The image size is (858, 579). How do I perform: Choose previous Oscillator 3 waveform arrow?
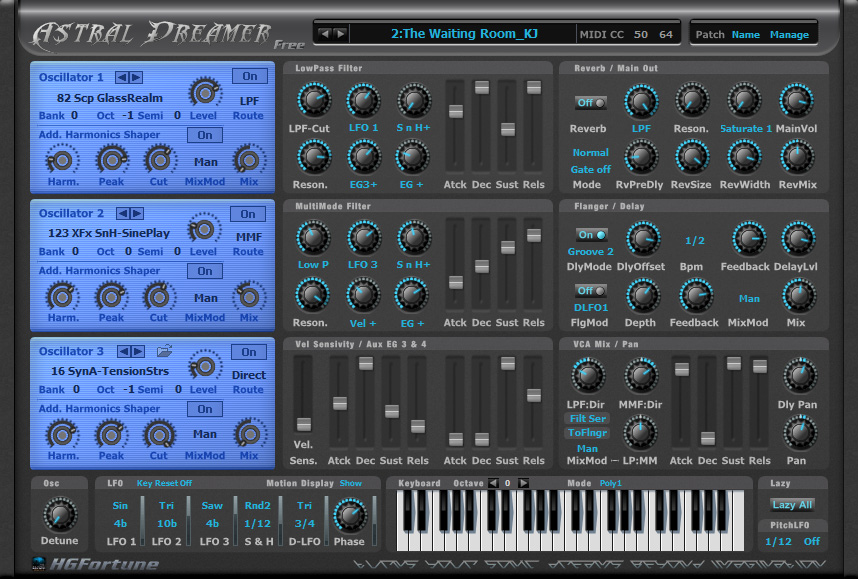(x=124, y=351)
